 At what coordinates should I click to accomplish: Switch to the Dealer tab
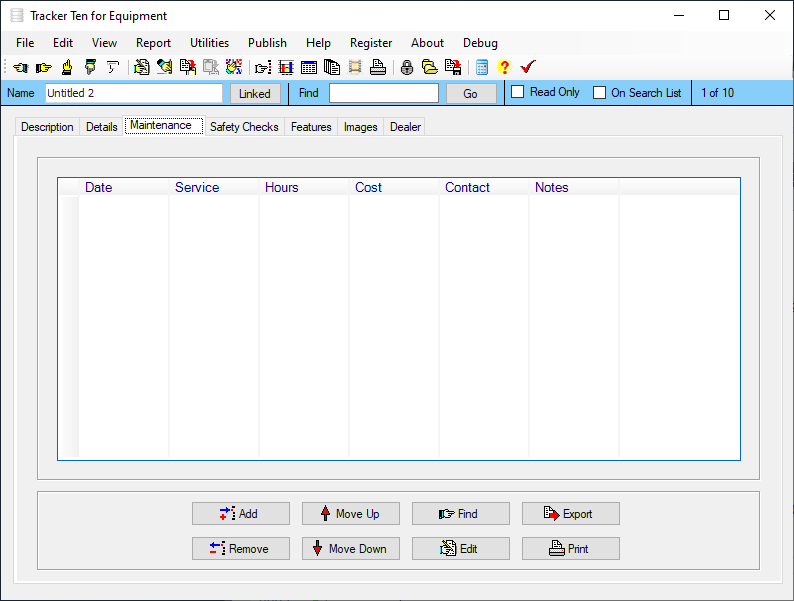[405, 127]
